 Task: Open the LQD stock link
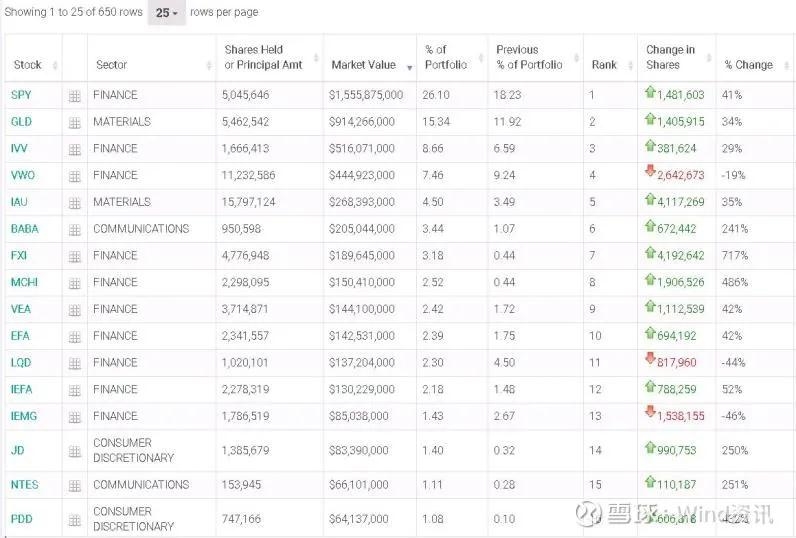pyautogui.click(x=21, y=363)
